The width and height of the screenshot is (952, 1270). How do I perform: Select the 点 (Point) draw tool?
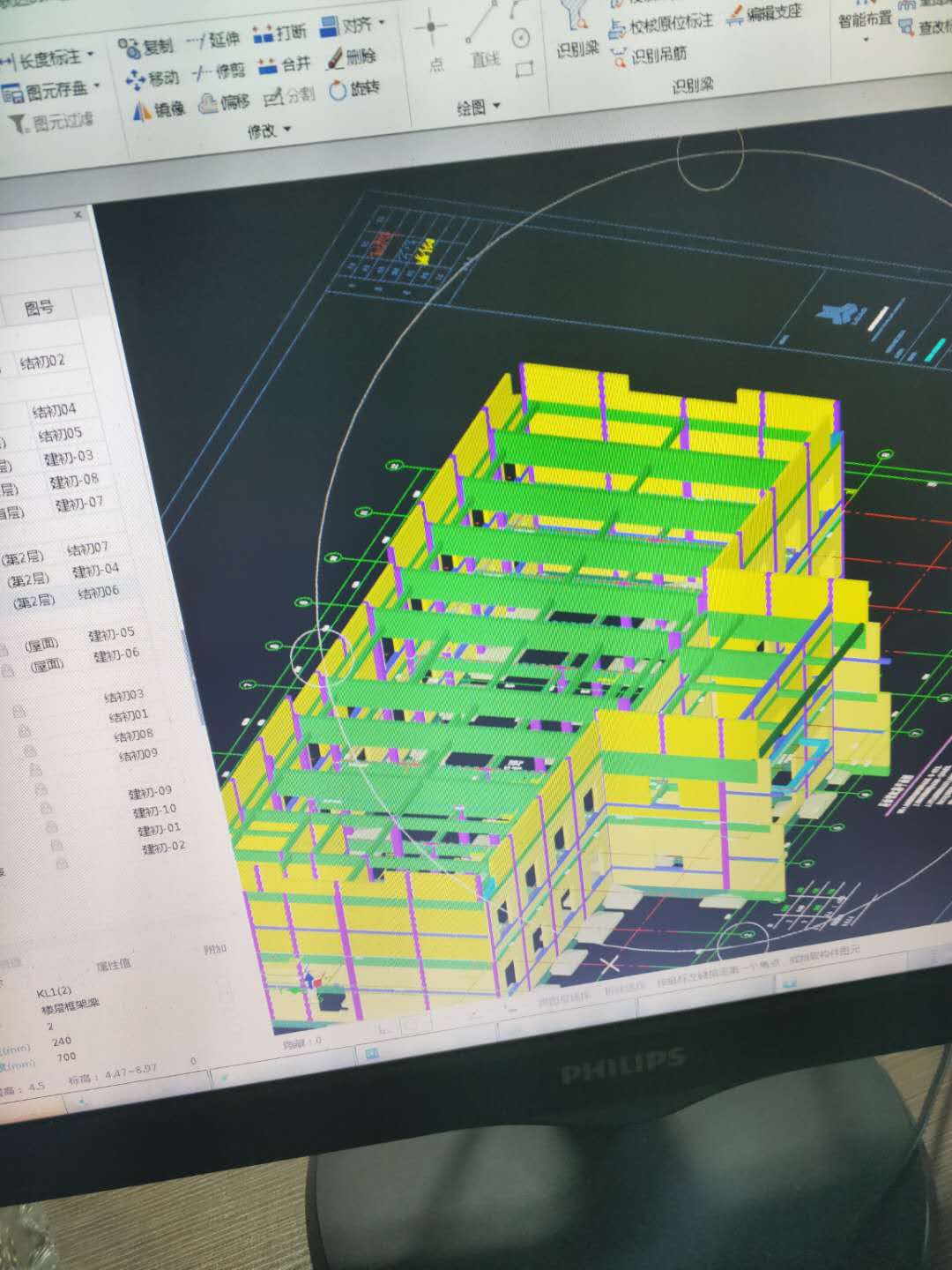point(433,41)
